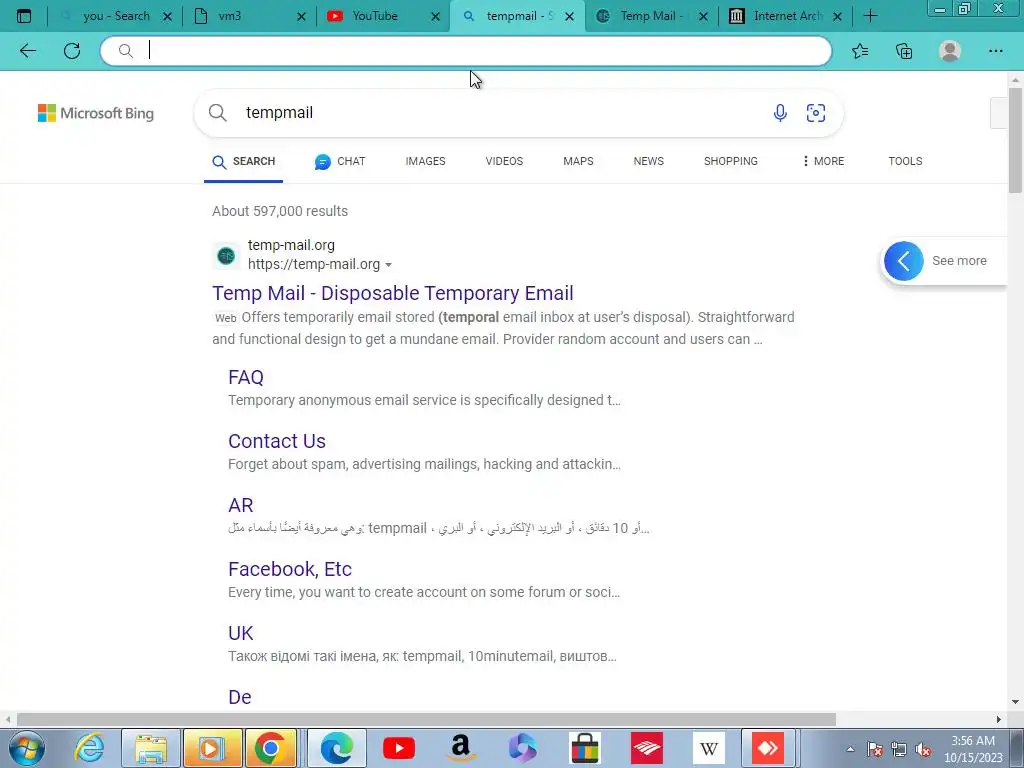The image size is (1024, 768).
Task: Click the 'About 597,000 results' text
Action: 280,211
